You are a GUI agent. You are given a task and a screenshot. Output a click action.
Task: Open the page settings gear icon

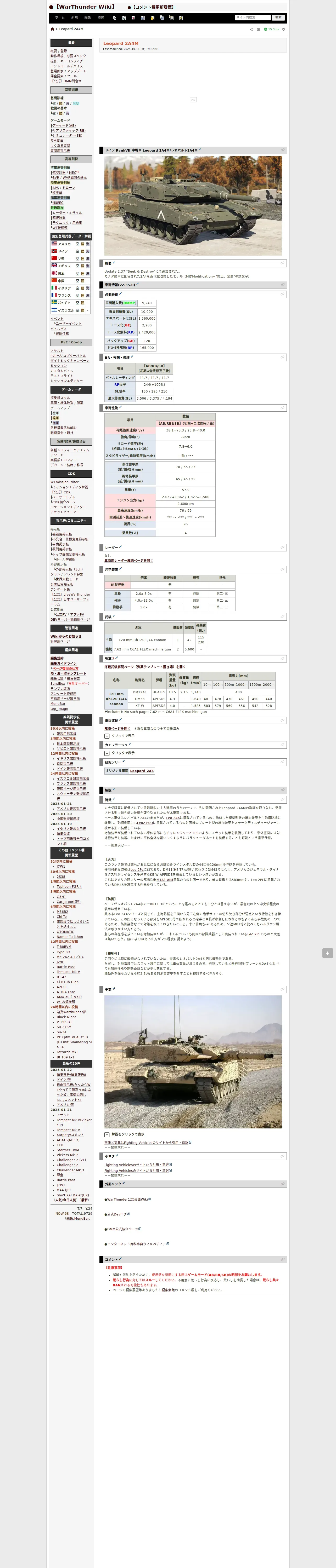284,29
